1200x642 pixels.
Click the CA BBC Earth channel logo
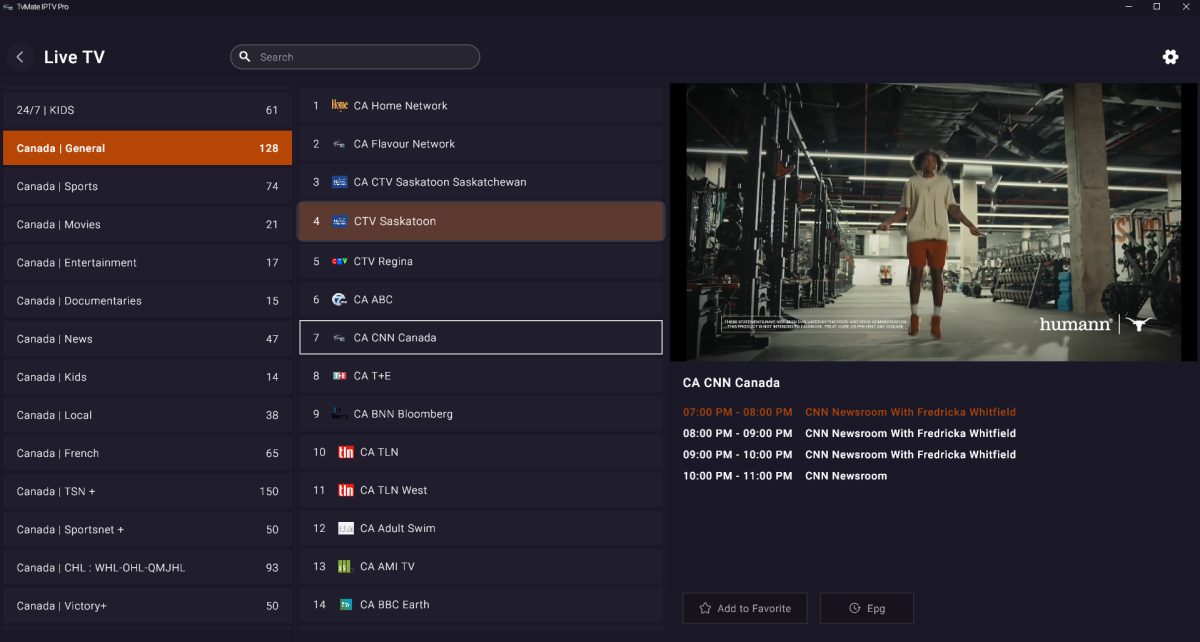pos(346,605)
